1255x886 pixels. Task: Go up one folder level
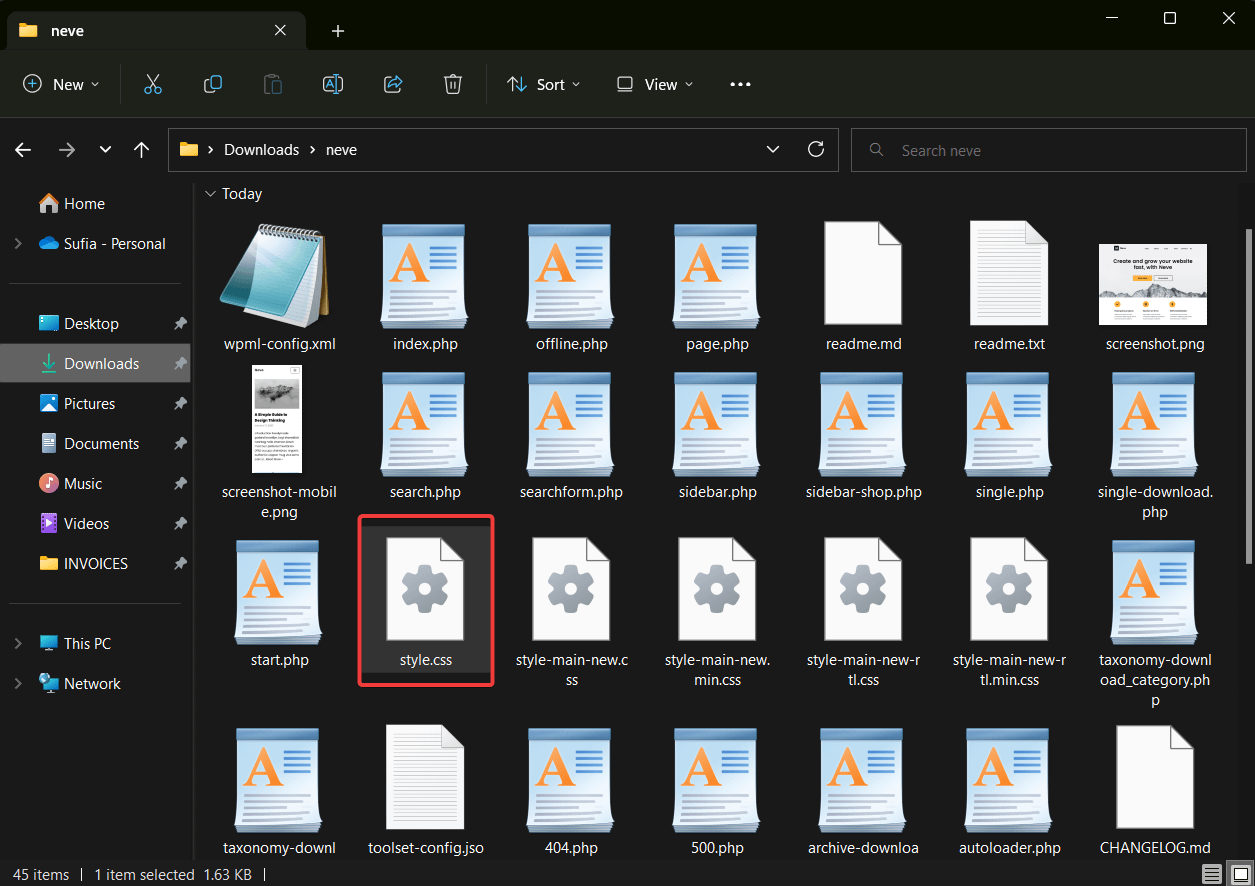point(141,150)
